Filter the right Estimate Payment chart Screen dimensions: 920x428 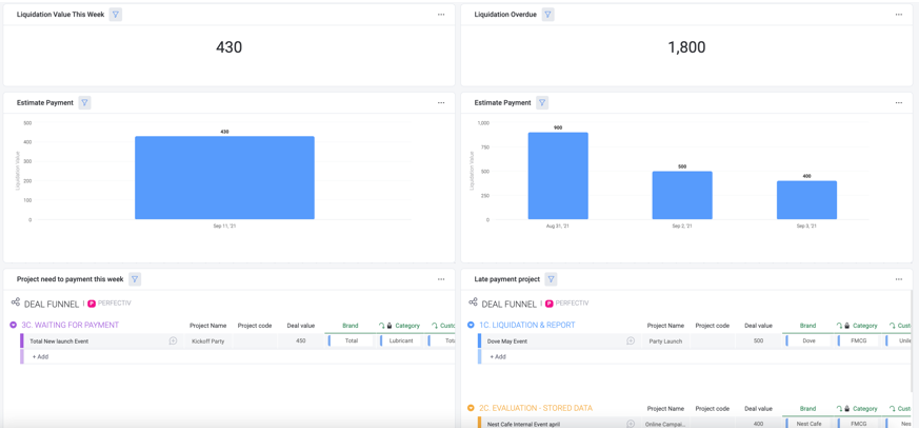[x=542, y=102]
